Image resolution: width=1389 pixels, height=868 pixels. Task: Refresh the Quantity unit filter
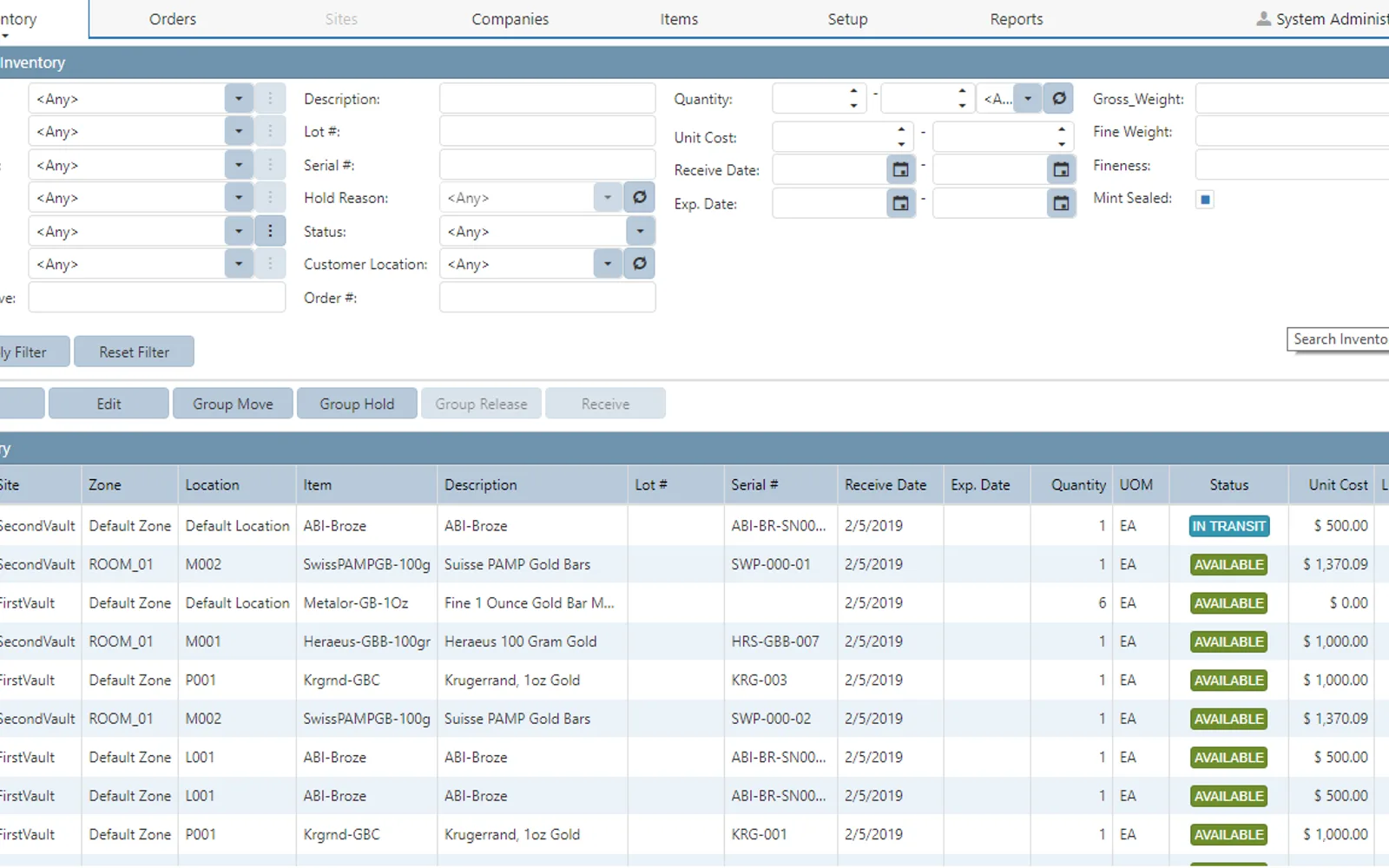(x=1059, y=99)
